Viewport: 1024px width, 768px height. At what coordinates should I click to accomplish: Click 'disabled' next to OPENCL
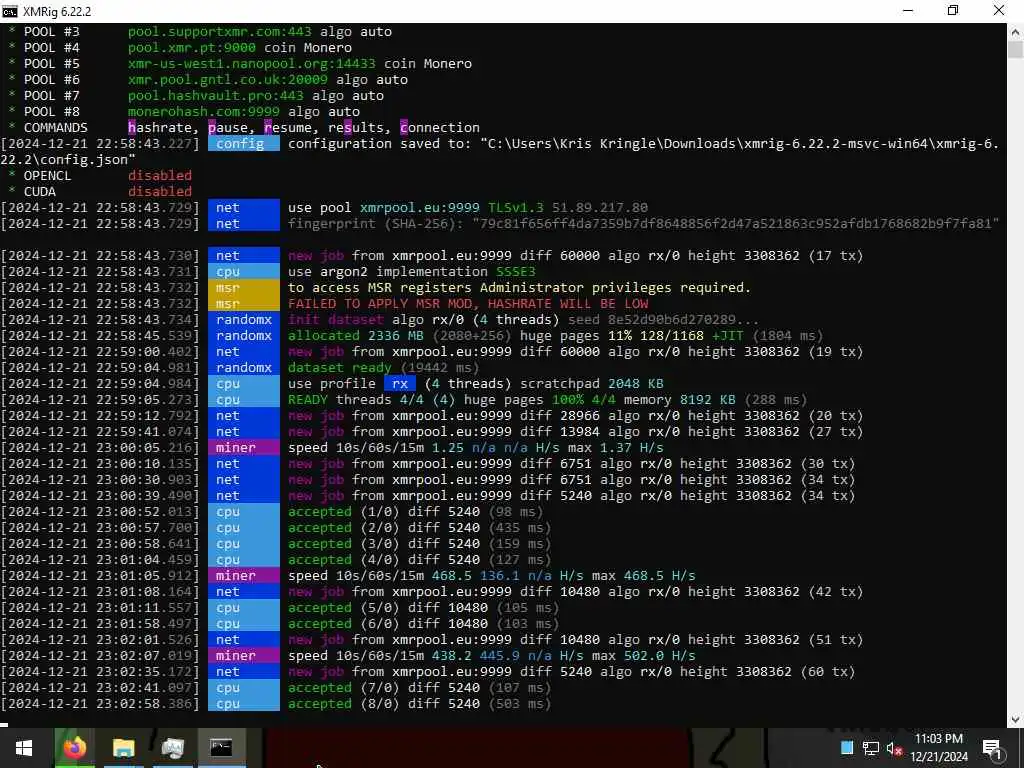click(160, 176)
